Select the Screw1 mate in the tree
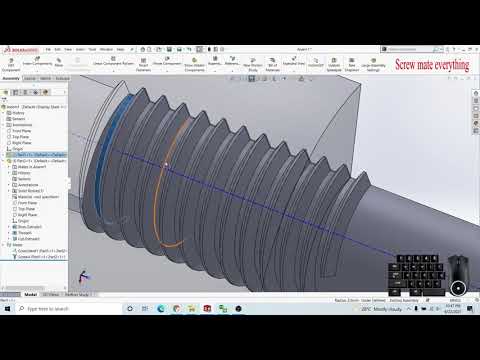480x360 pixels. [39, 257]
